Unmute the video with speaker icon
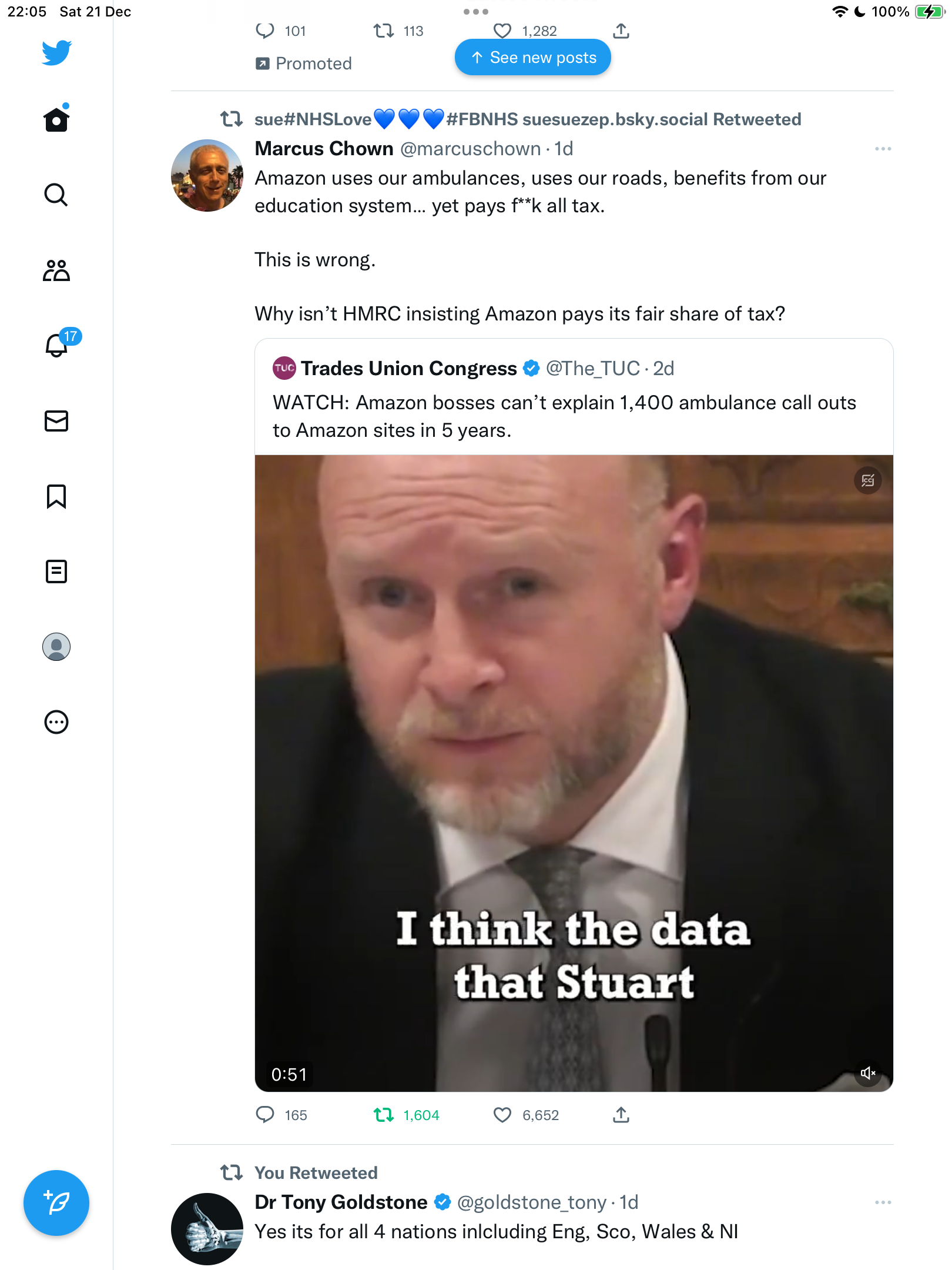This screenshot has width=952, height=1270. coord(868,1073)
